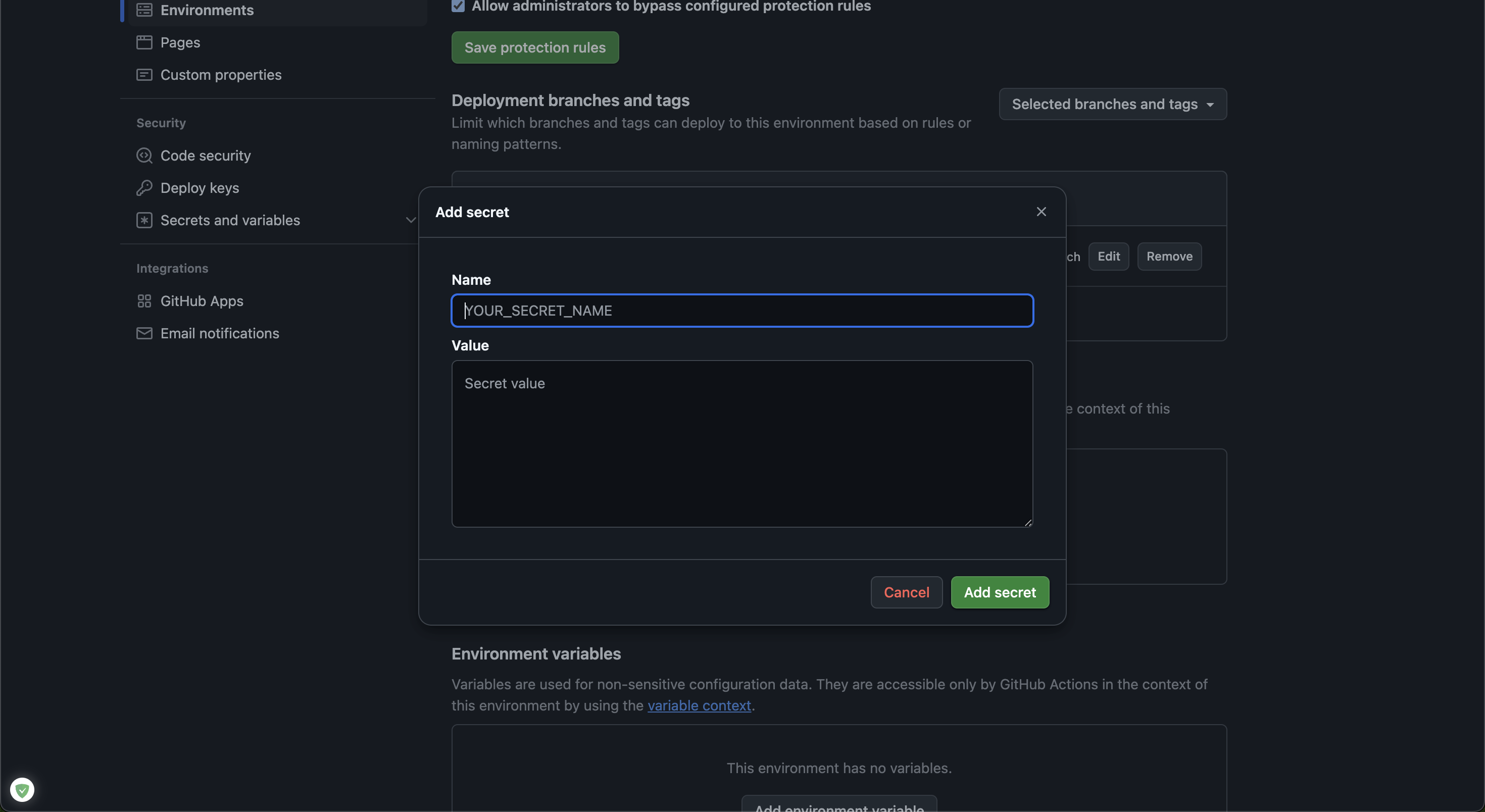
Task: Open the Environments settings page
Action: click(278, 10)
